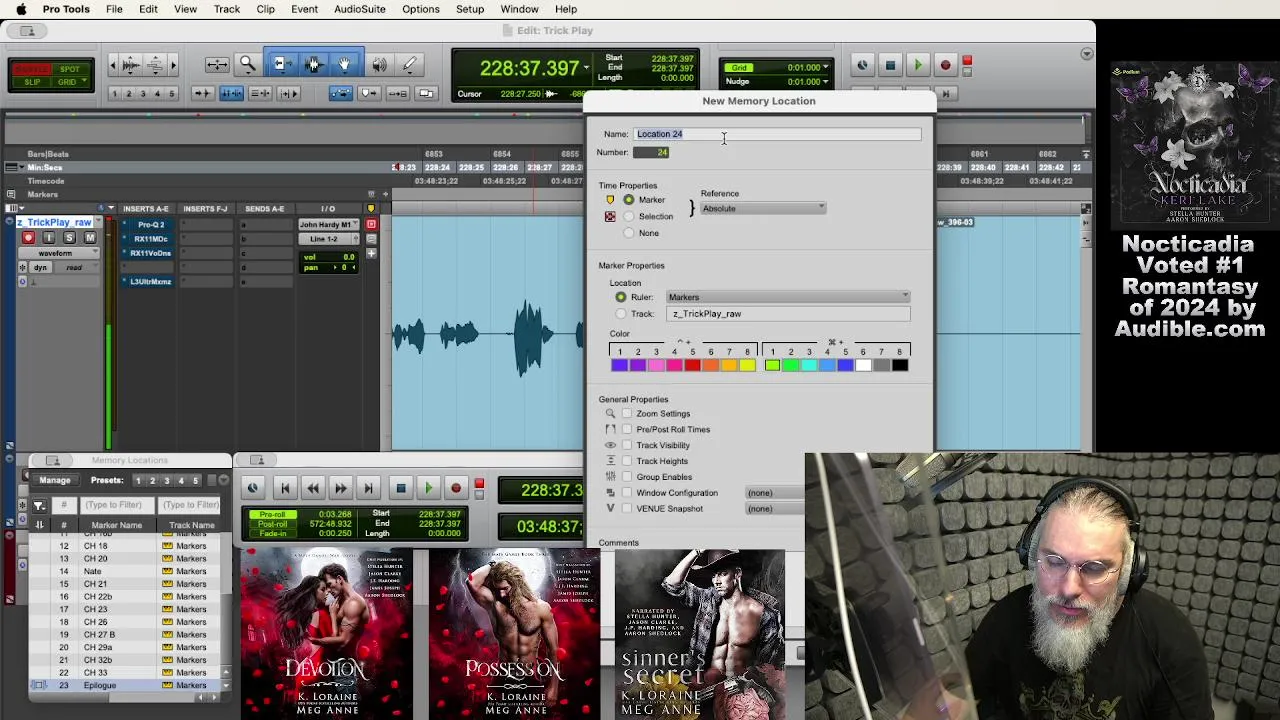Click Fast Forward in Transport window
Image resolution: width=1280 pixels, height=720 pixels.
[340, 489]
